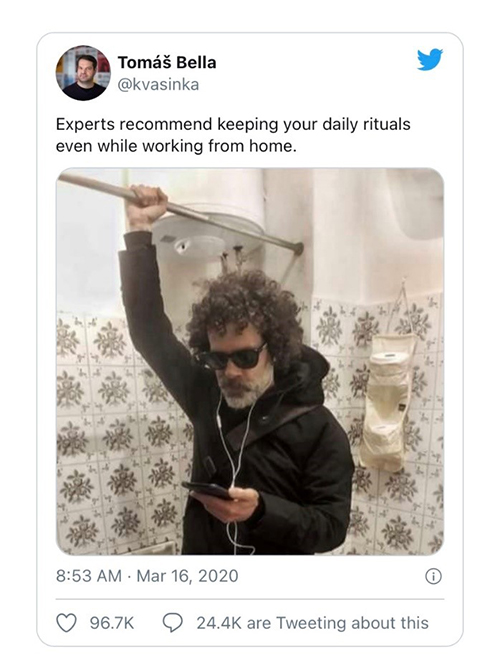Viewport: 500px width, 668px height.
Task: Click the Tomáš Bella display name
Action: pyautogui.click(x=167, y=63)
